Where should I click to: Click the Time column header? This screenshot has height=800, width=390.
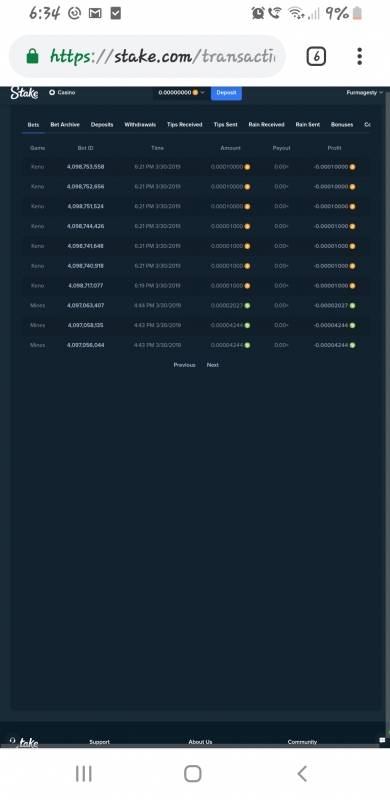(x=157, y=148)
